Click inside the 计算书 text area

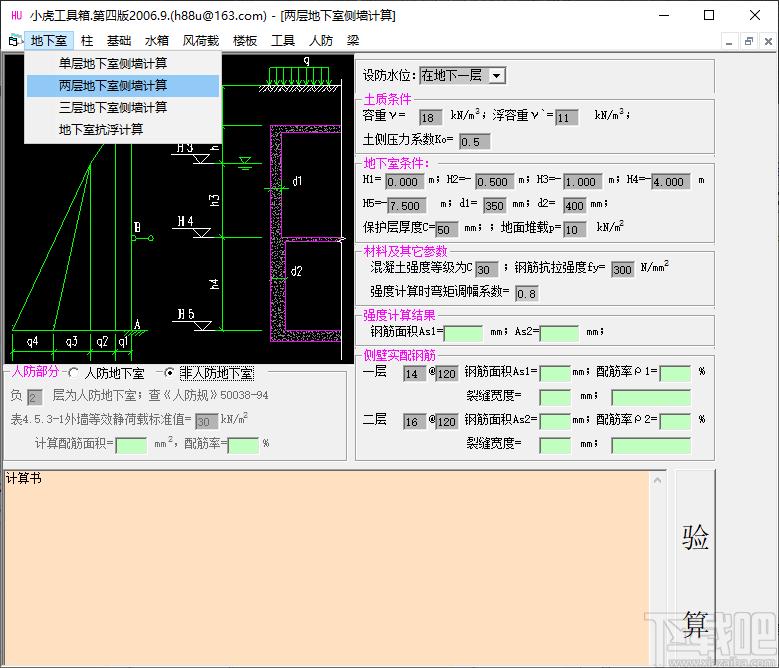click(326, 568)
